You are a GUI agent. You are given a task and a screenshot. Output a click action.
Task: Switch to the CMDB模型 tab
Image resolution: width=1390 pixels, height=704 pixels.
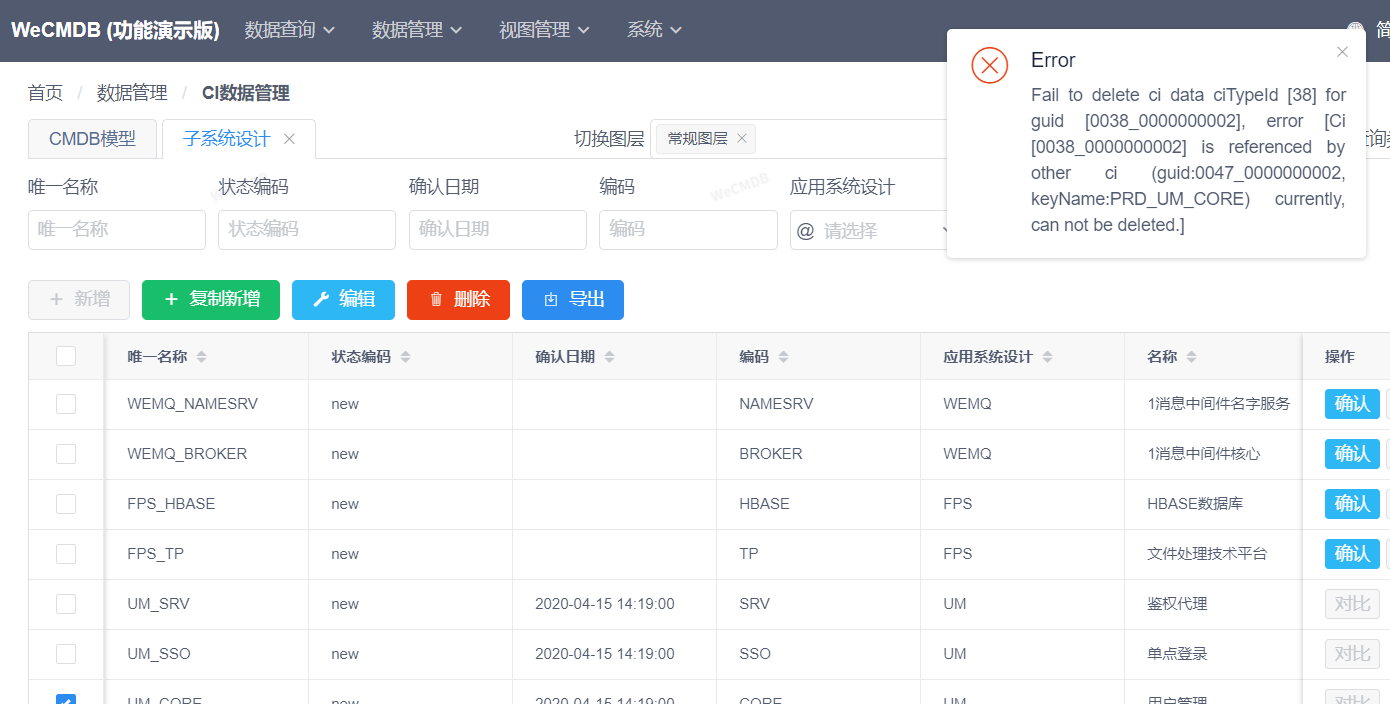[92, 139]
